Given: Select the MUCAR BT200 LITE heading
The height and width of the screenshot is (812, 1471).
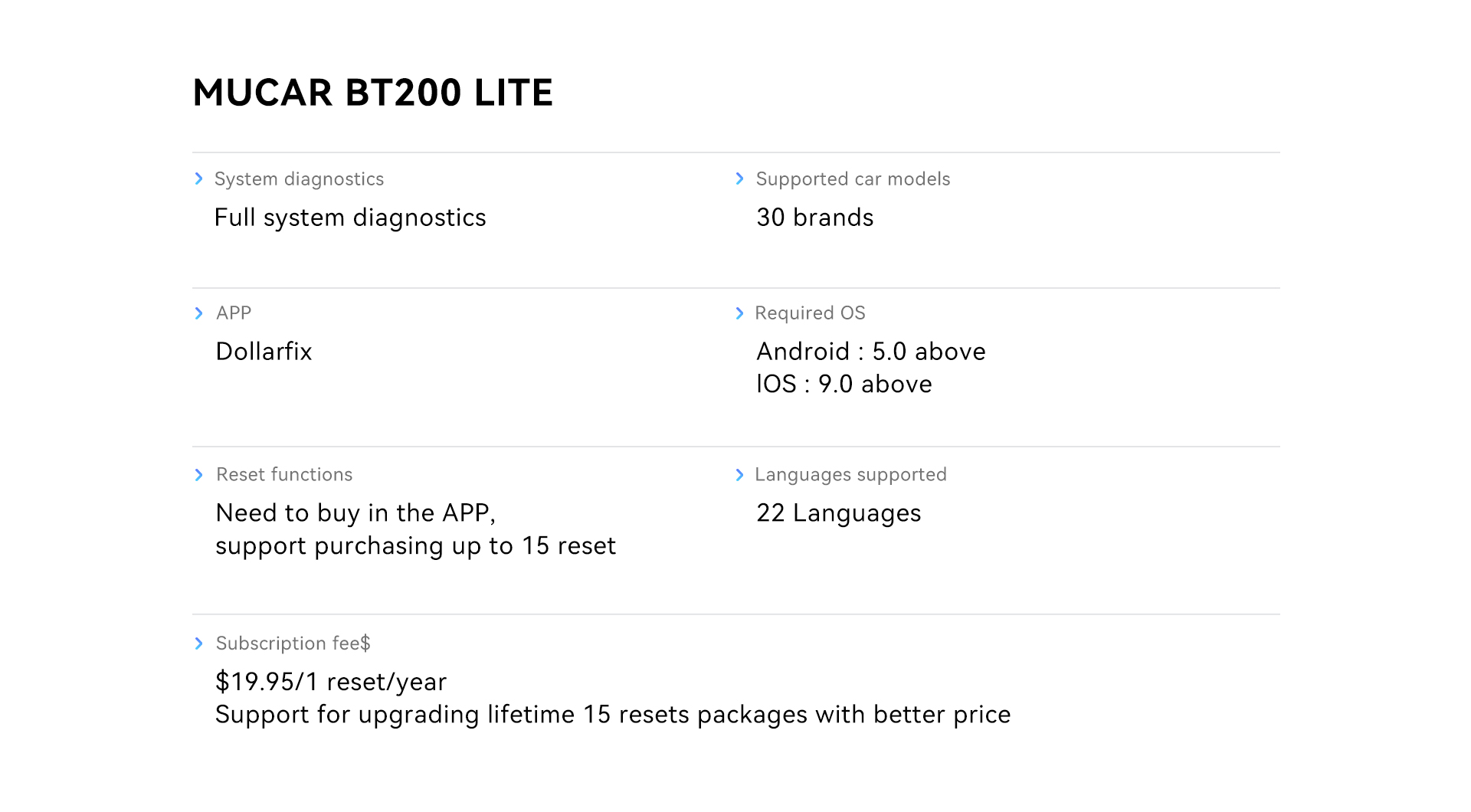Looking at the screenshot, I should pyautogui.click(x=372, y=93).
